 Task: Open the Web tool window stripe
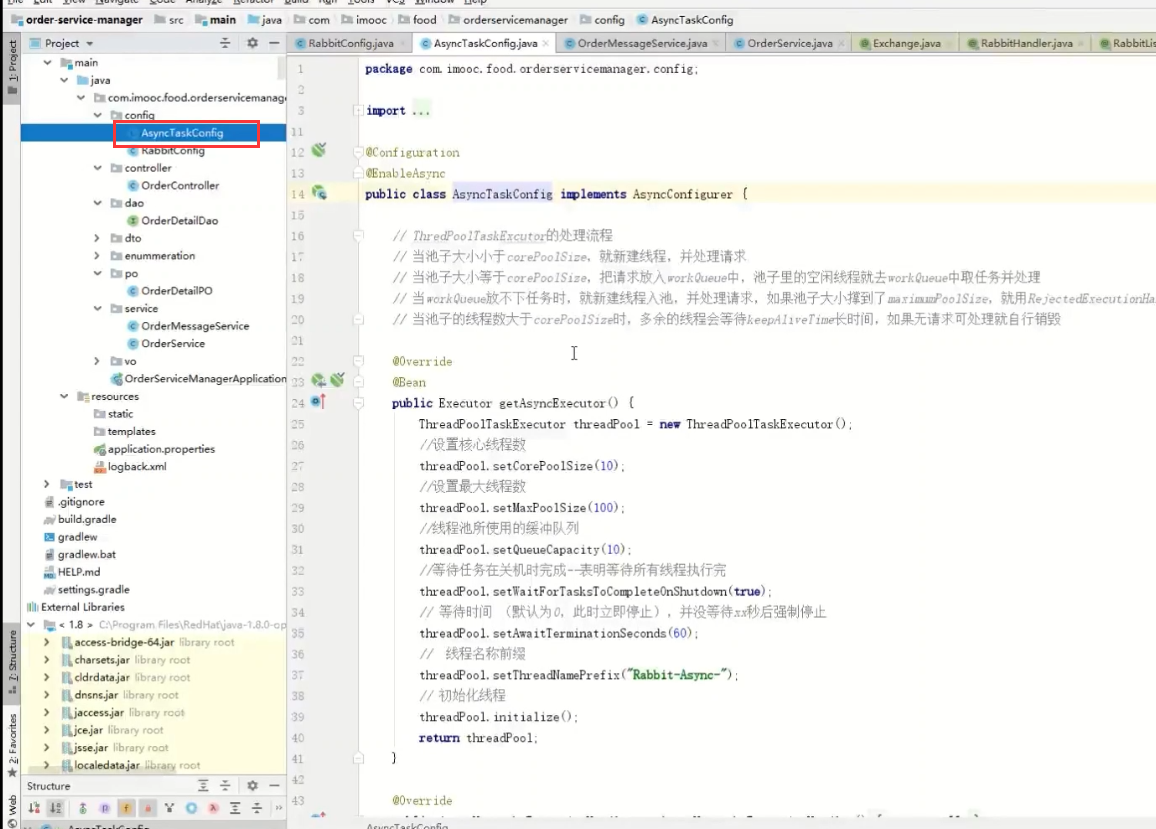(12, 810)
